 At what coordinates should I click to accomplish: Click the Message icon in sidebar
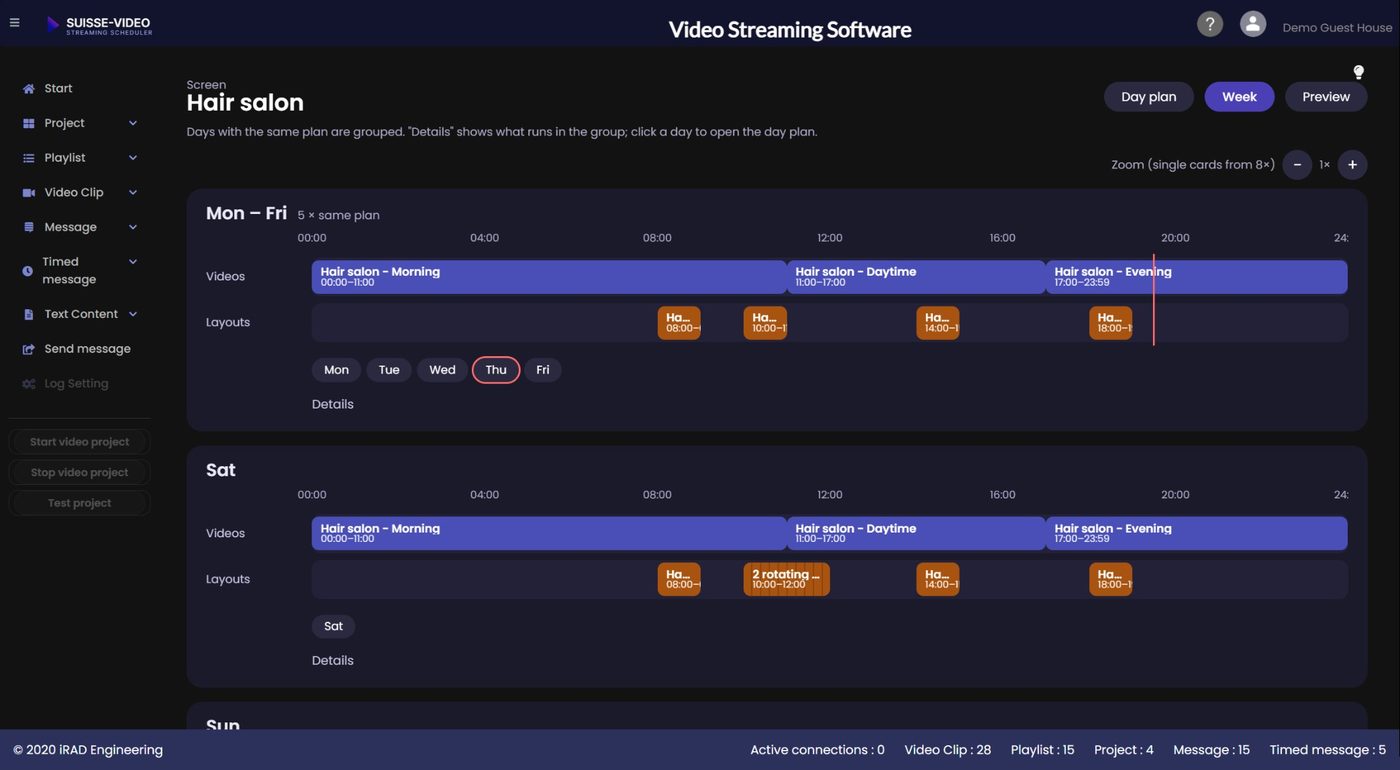click(x=28, y=227)
